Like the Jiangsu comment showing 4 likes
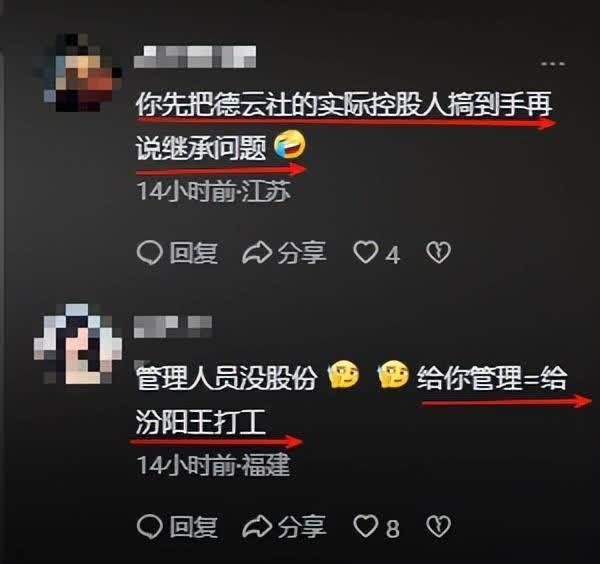 click(x=365, y=253)
